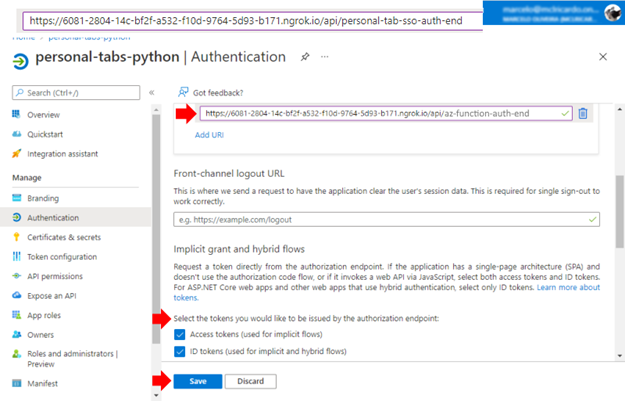
Task: Delete the az-function-auth-end redirect URI
Action: 583,114
